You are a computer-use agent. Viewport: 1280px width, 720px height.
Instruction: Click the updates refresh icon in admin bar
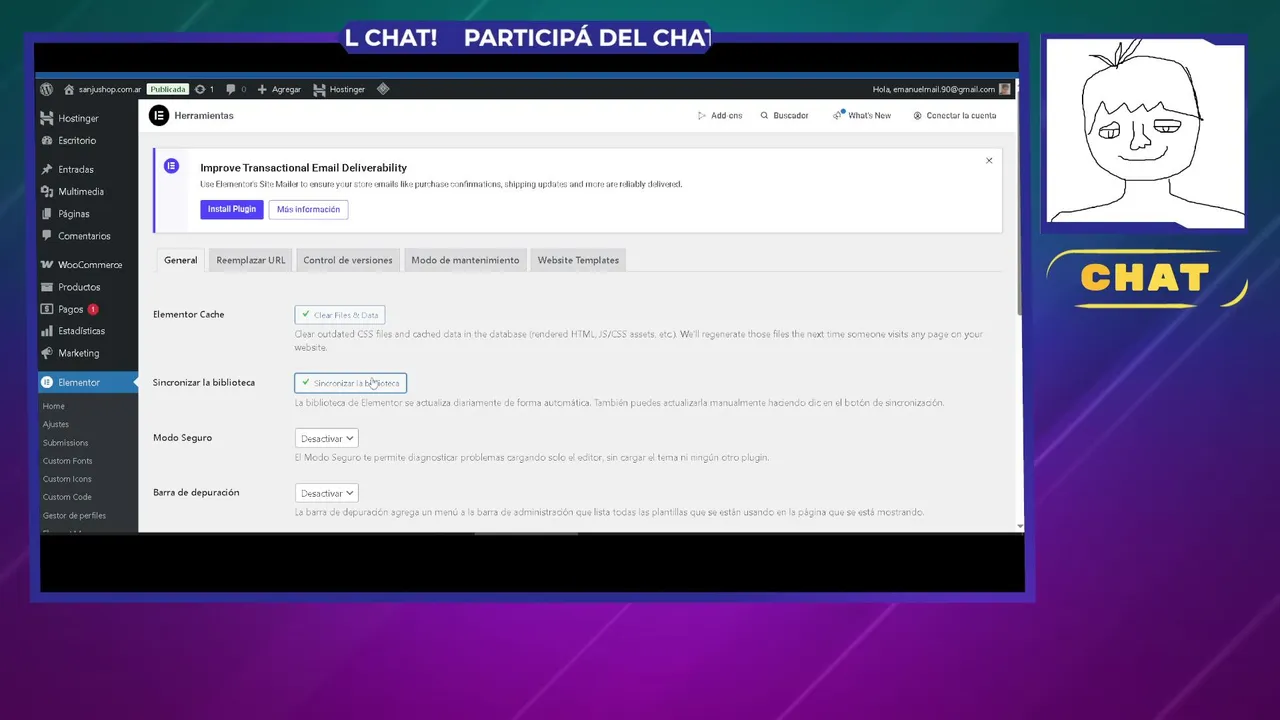(200, 89)
